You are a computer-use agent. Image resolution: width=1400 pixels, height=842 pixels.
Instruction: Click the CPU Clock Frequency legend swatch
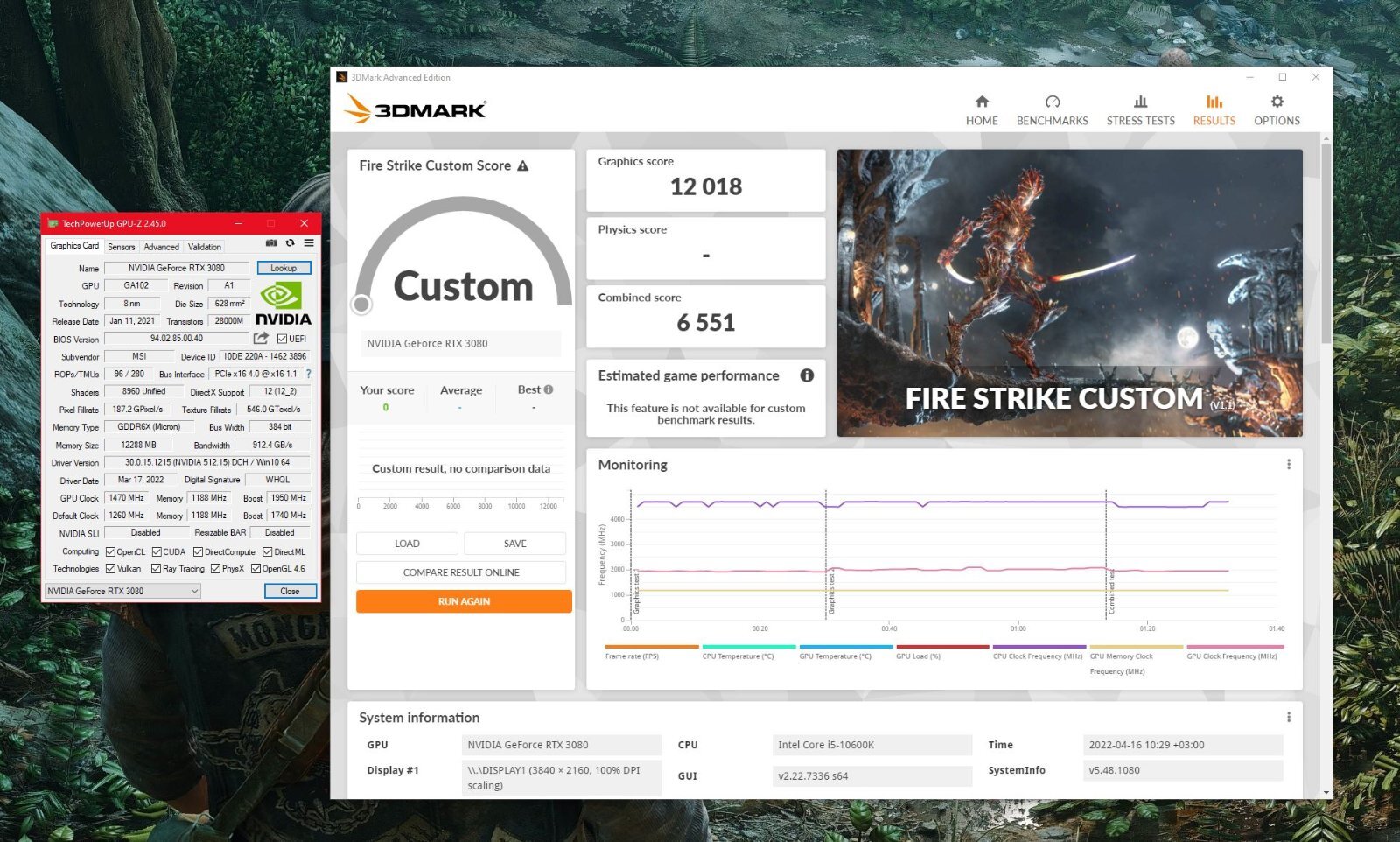pyautogui.click(x=1039, y=647)
